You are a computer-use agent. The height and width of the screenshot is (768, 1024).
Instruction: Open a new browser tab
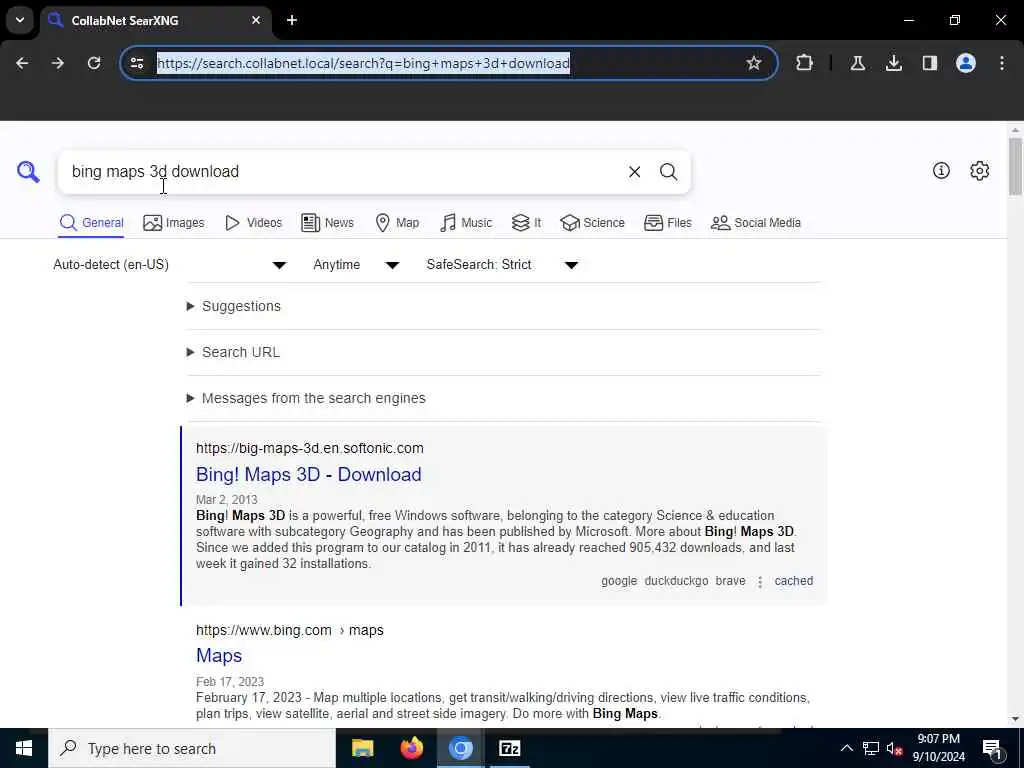pos(292,20)
